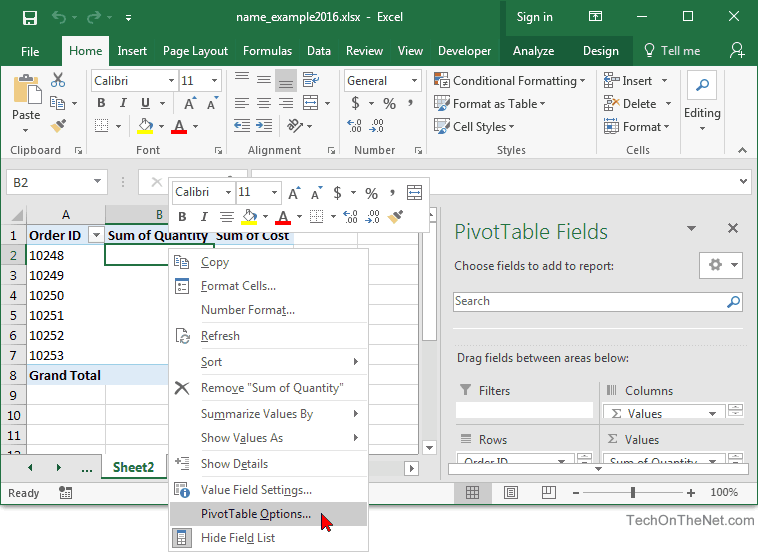Save the workbook with the floppy icon

30,18
